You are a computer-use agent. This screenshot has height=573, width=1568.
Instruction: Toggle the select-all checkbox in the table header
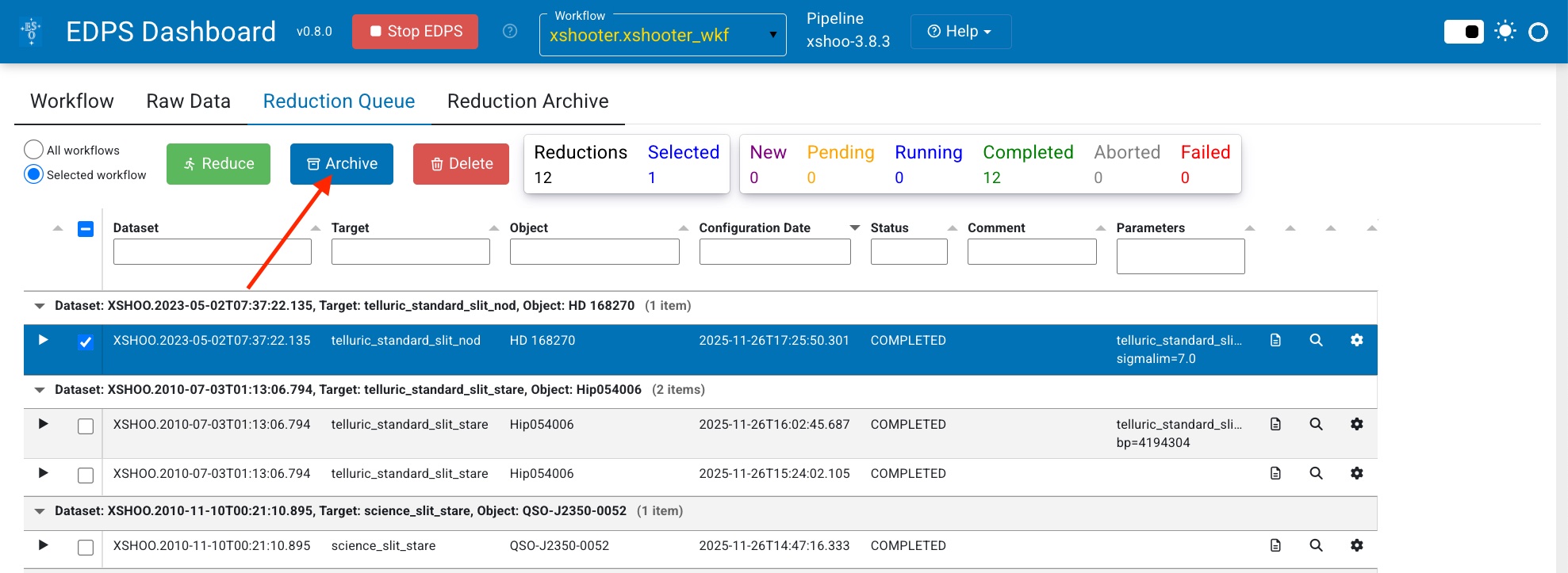pos(86,229)
